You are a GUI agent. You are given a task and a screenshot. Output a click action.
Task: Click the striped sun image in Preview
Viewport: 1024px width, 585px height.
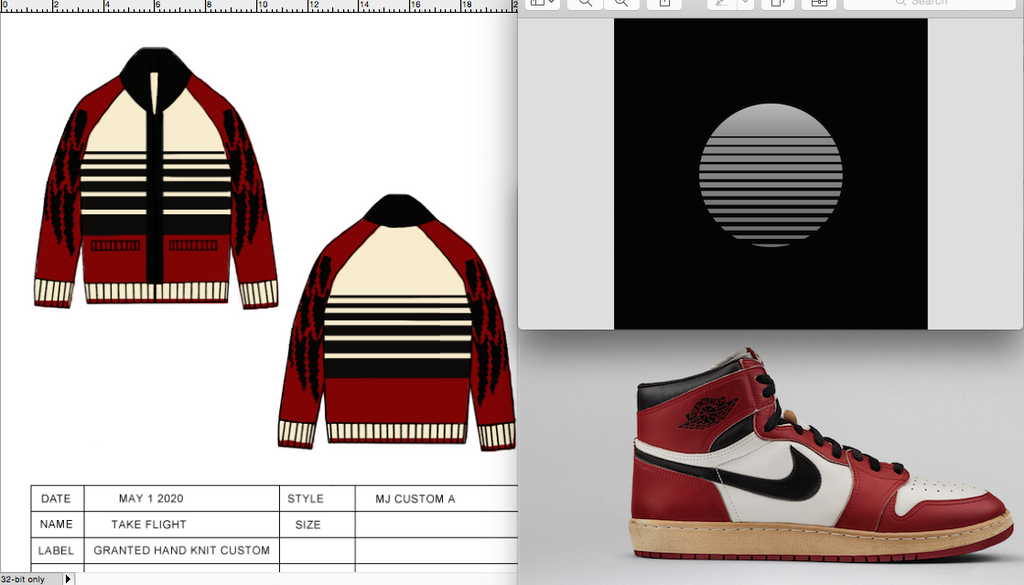pos(771,174)
